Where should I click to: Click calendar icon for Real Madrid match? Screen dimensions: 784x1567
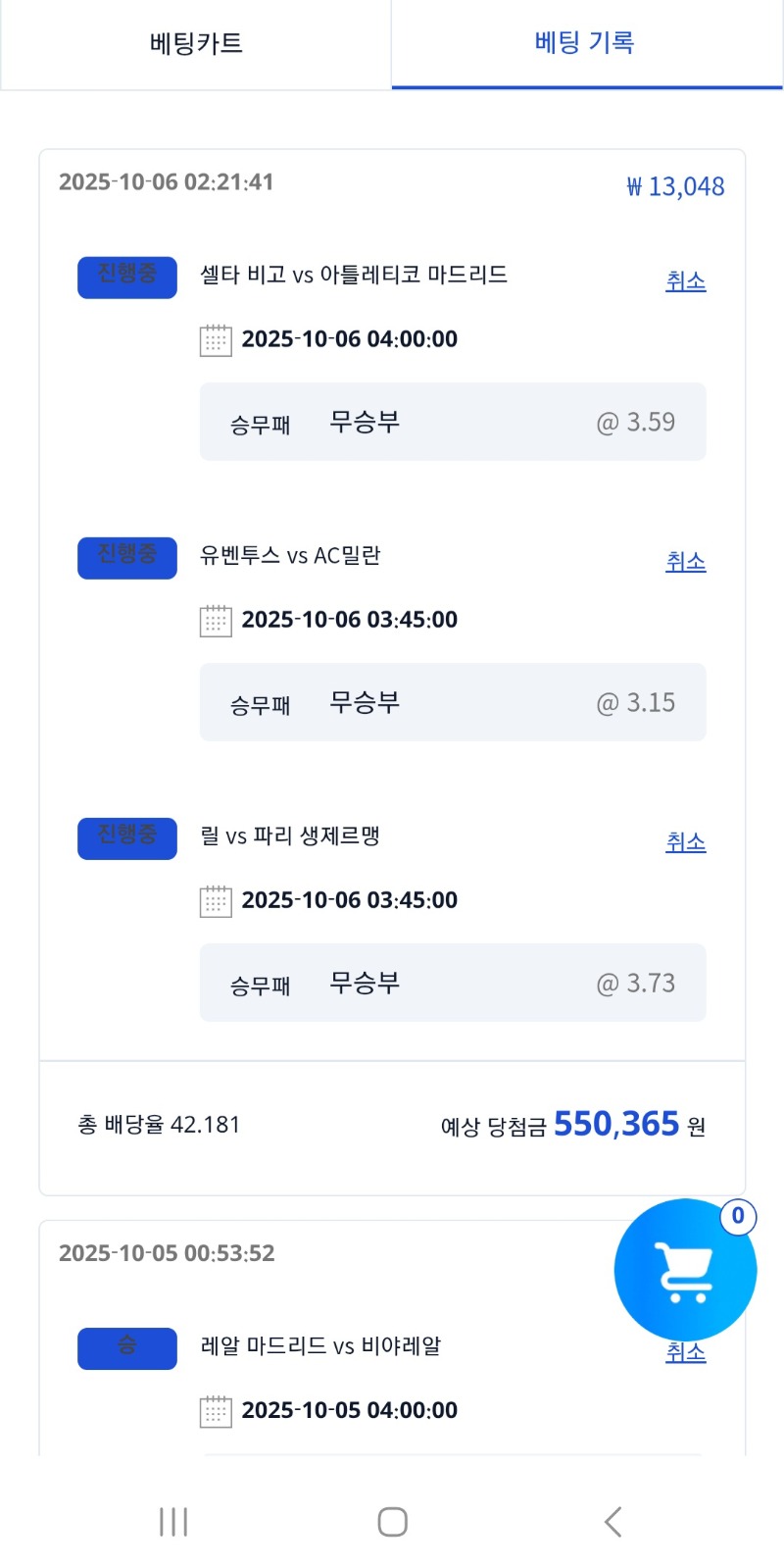pos(216,1411)
